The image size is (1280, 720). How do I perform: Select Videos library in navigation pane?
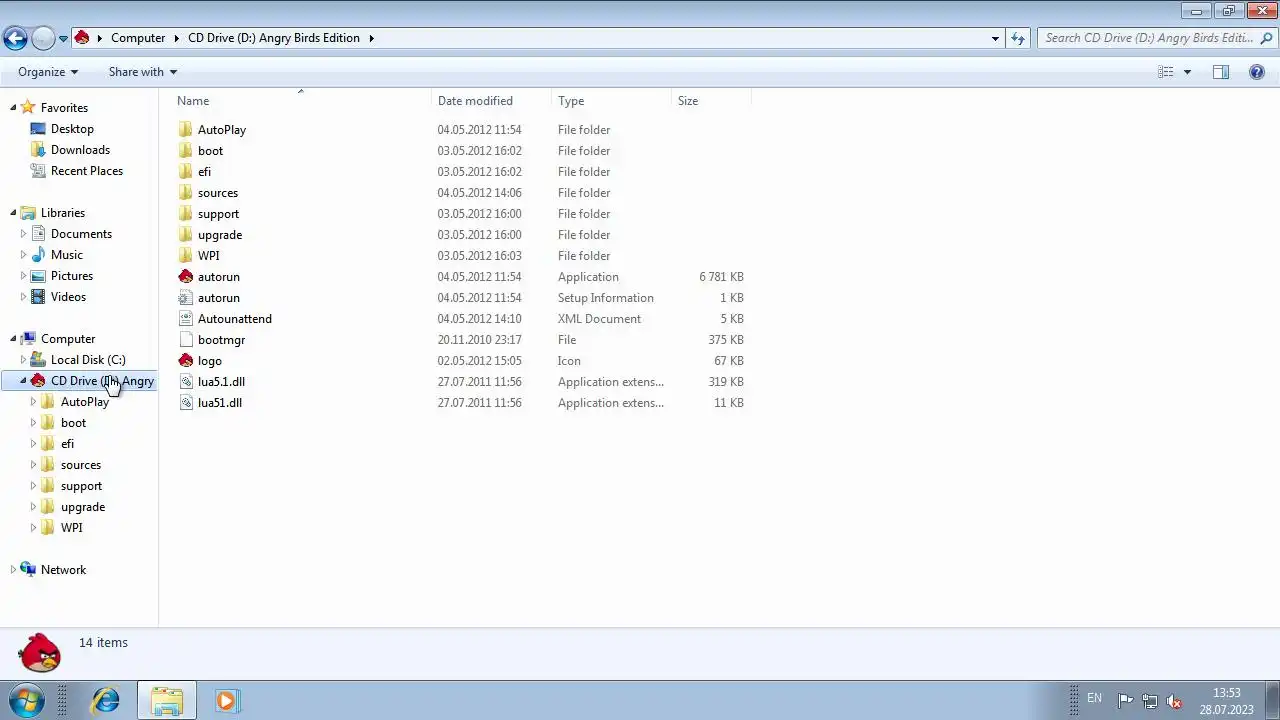(x=68, y=297)
